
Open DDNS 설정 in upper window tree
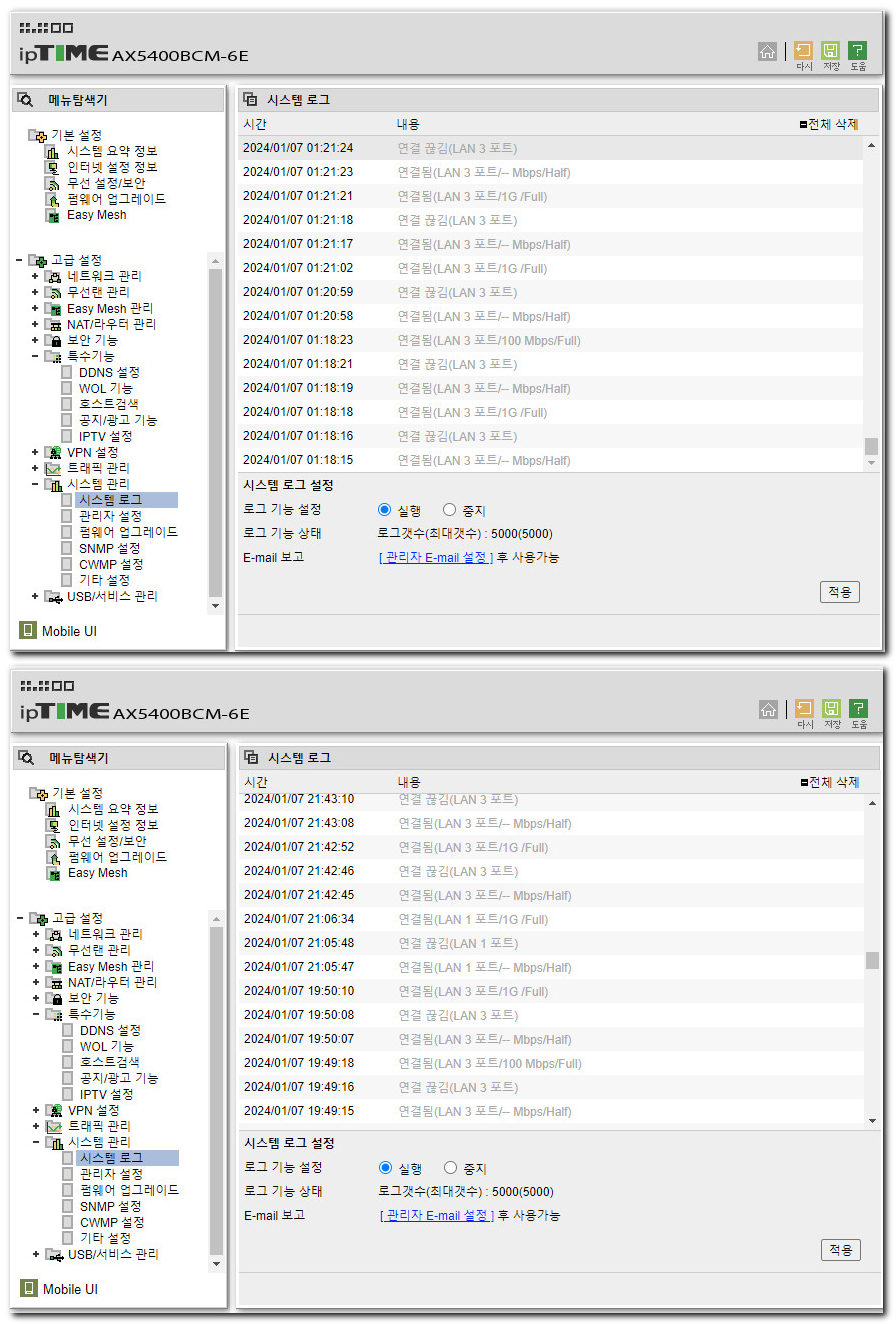coord(109,372)
